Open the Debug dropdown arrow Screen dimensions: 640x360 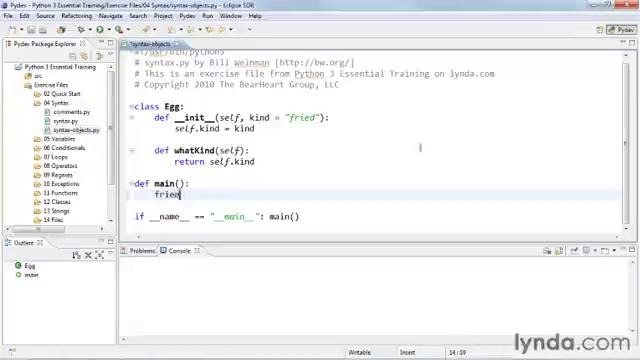tap(90, 30)
